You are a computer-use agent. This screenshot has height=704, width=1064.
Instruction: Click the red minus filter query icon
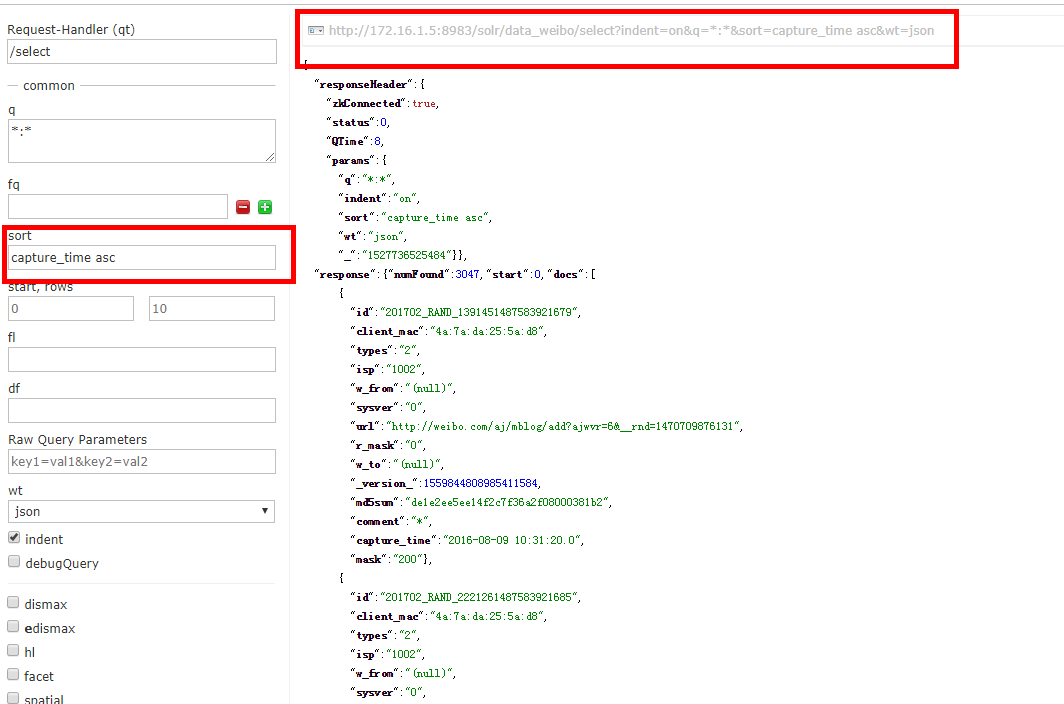243,207
